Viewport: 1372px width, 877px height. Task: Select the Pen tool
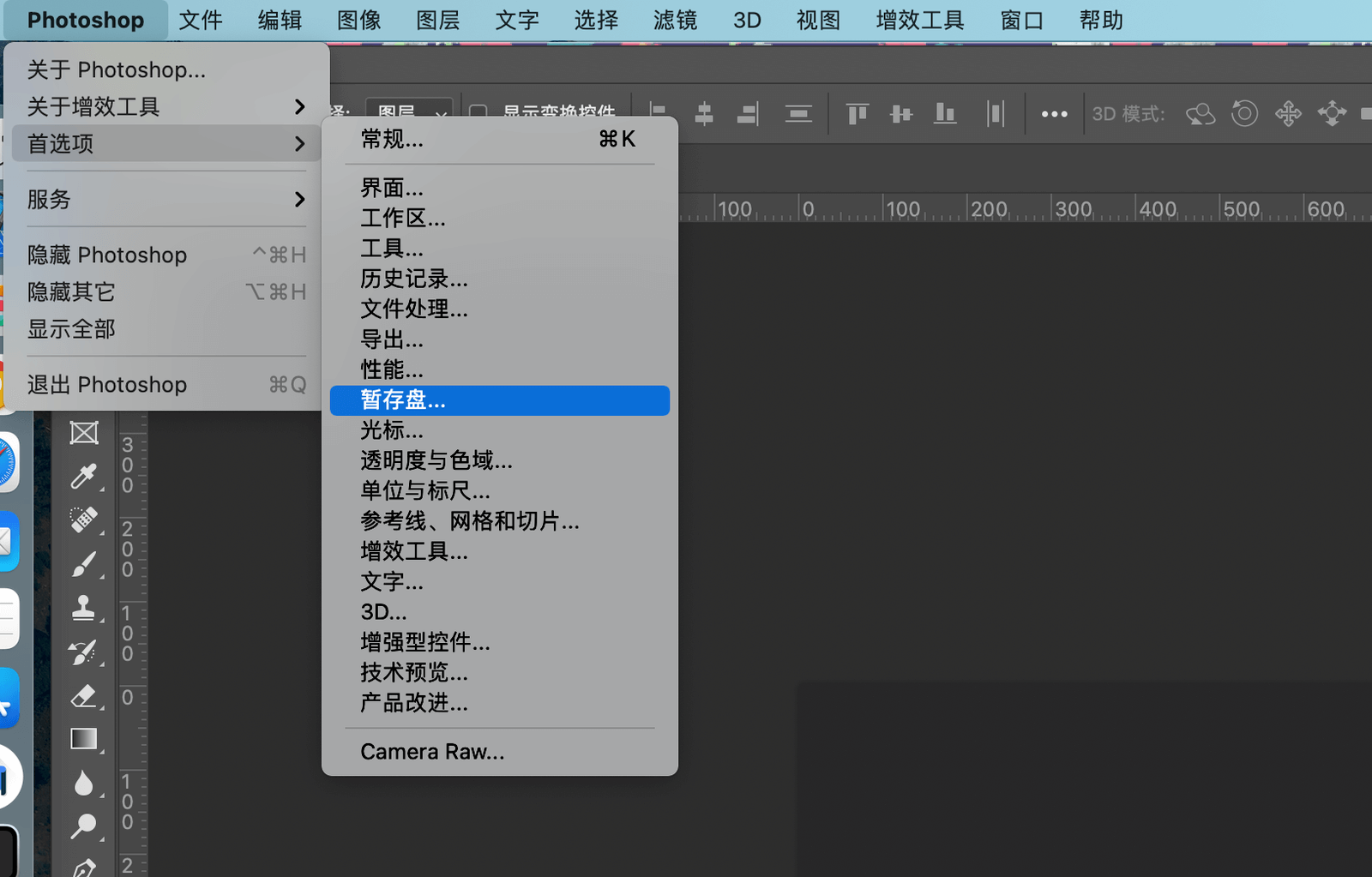click(84, 868)
